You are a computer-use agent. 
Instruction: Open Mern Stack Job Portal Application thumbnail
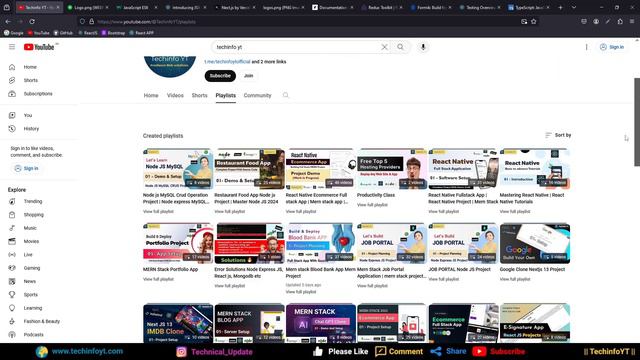coord(392,243)
